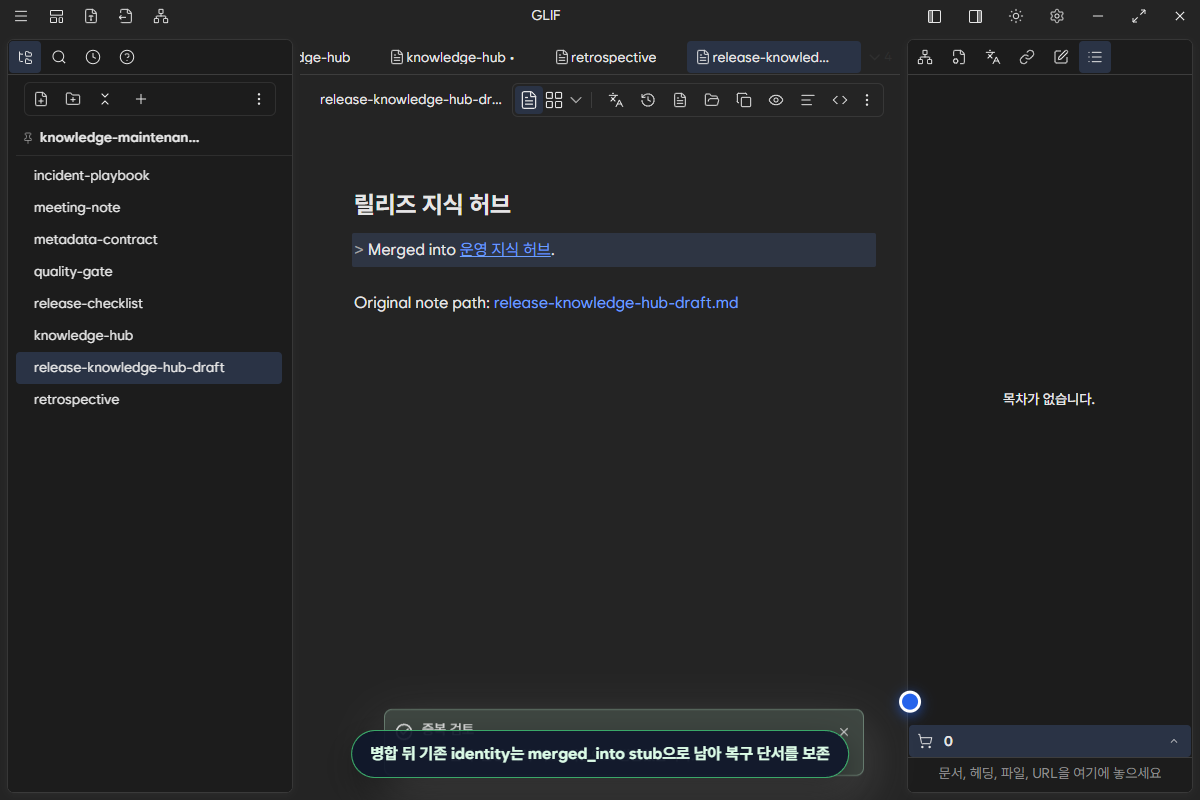Click the 릴리즈 지식 허브 heading
This screenshot has width=1200, height=800.
432,204
